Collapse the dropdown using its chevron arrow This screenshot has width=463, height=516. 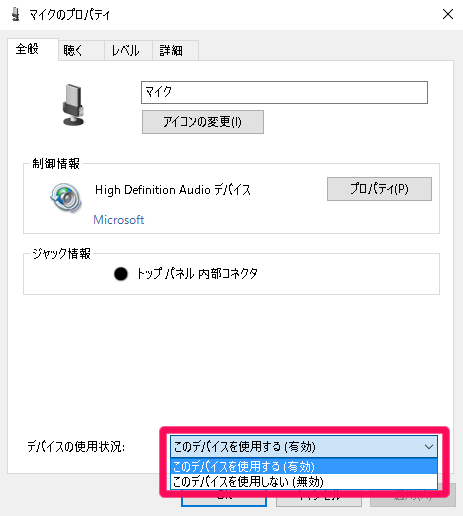(429, 447)
